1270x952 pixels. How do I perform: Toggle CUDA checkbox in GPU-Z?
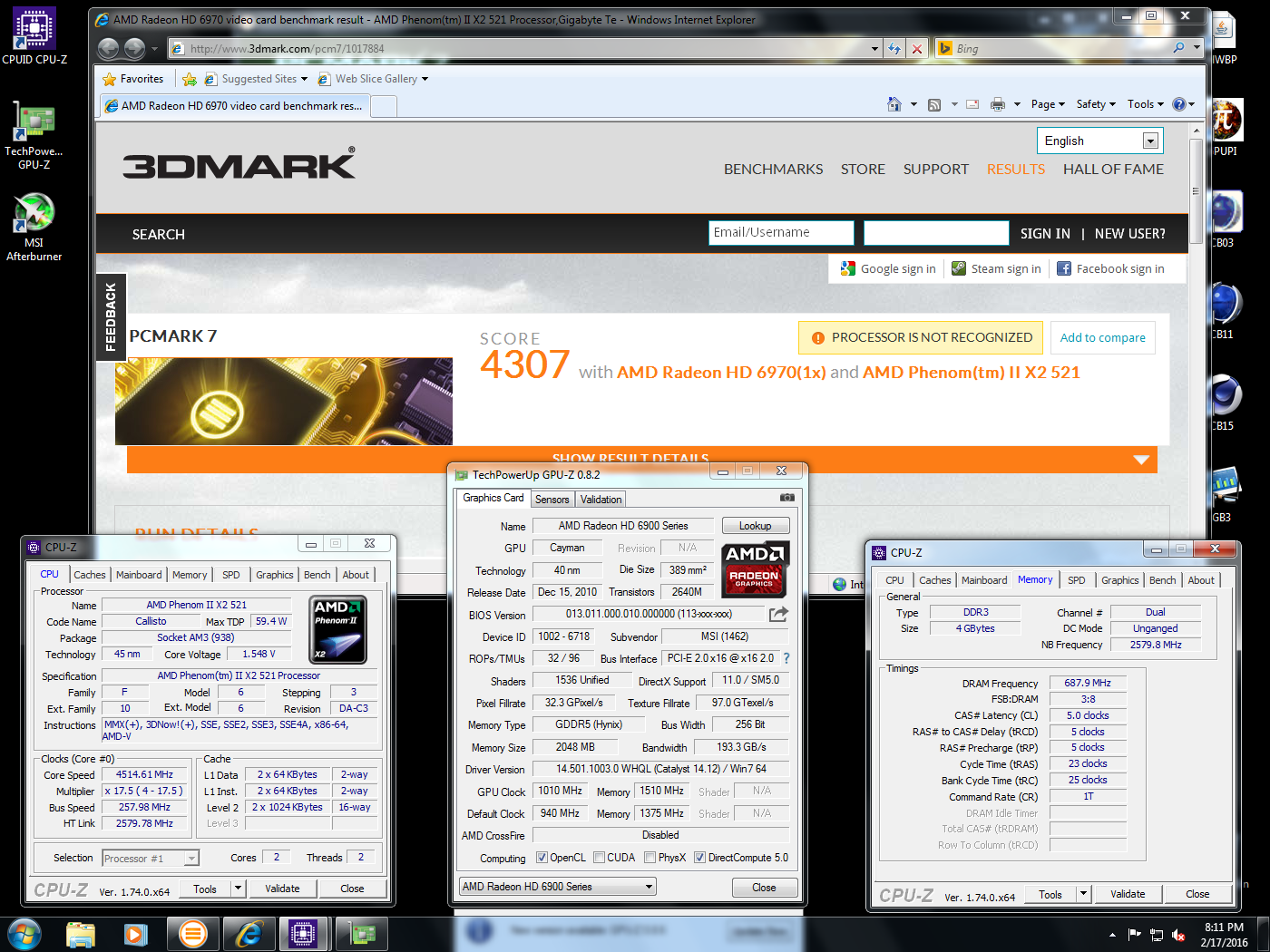[x=599, y=858]
